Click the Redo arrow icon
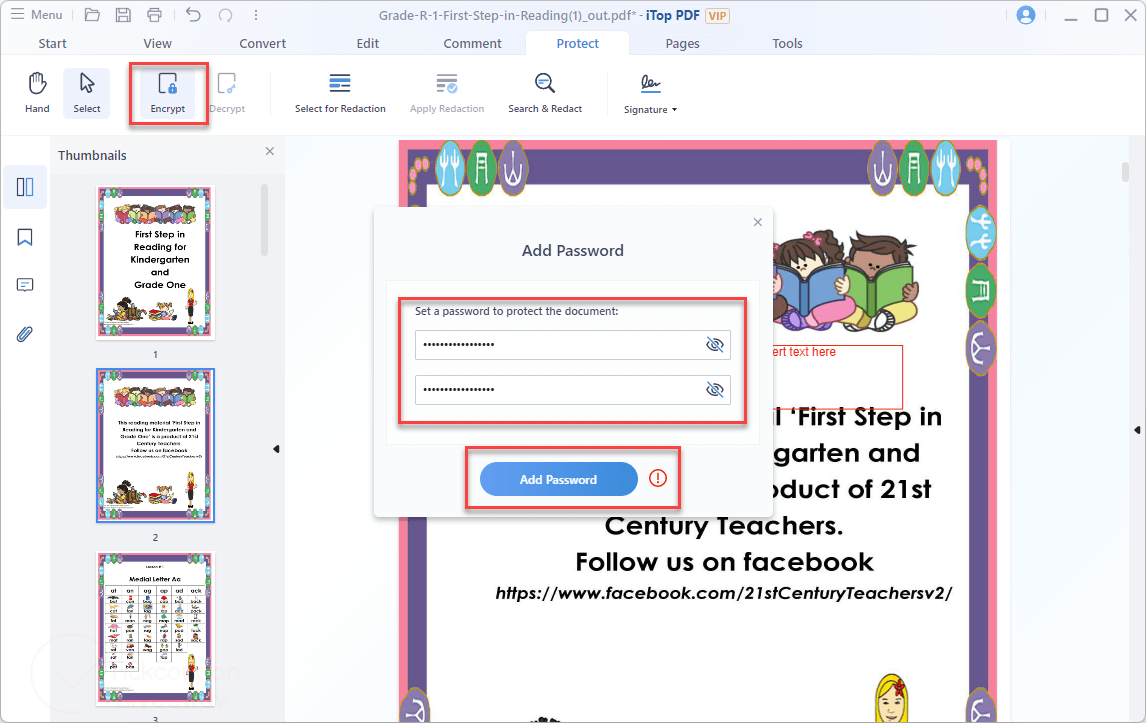The image size is (1146, 723). 225,15
